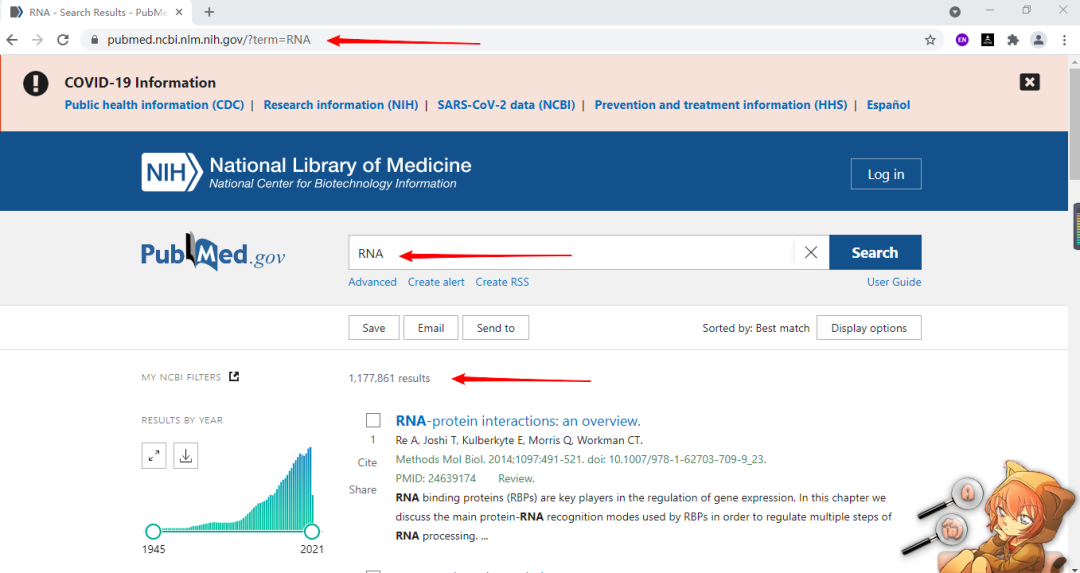
Task: Expand the results by year chart
Action: 154,456
